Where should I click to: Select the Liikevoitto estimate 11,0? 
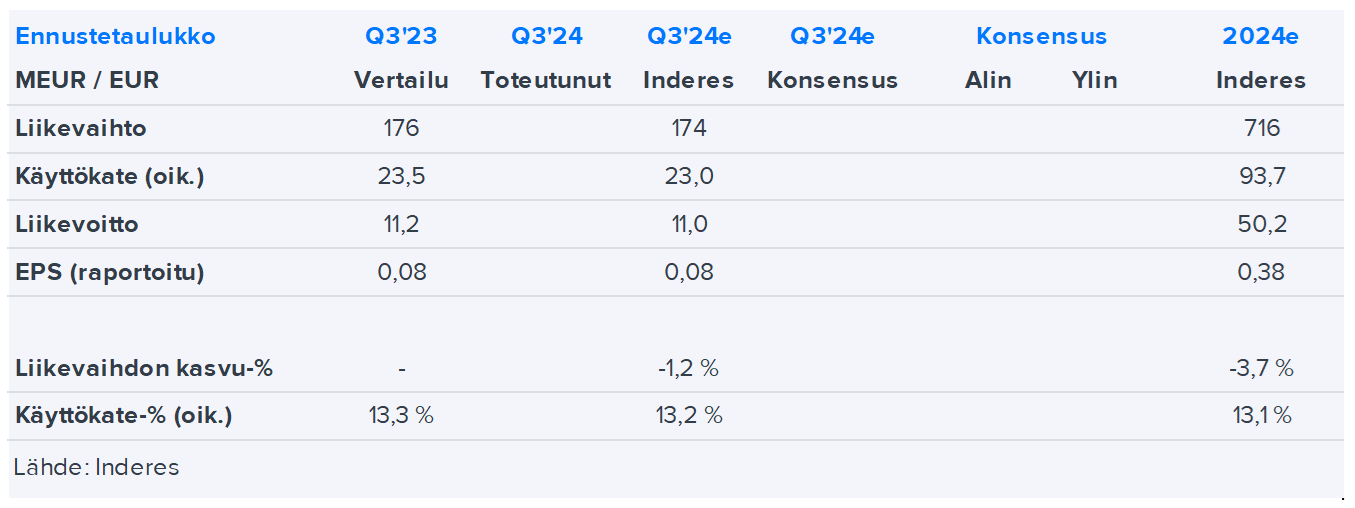coord(689,224)
